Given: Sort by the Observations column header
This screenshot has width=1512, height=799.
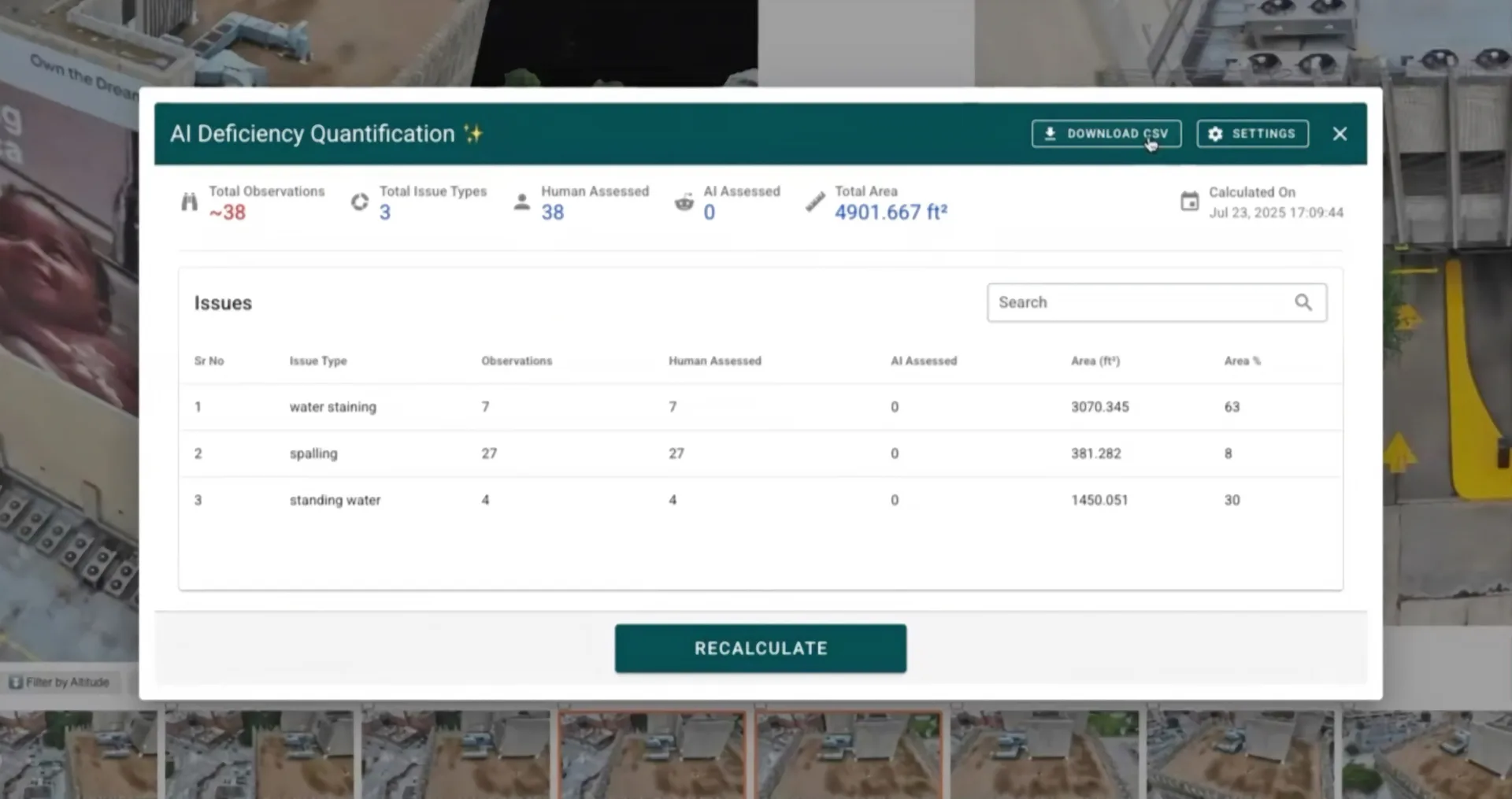Looking at the screenshot, I should 517,361.
